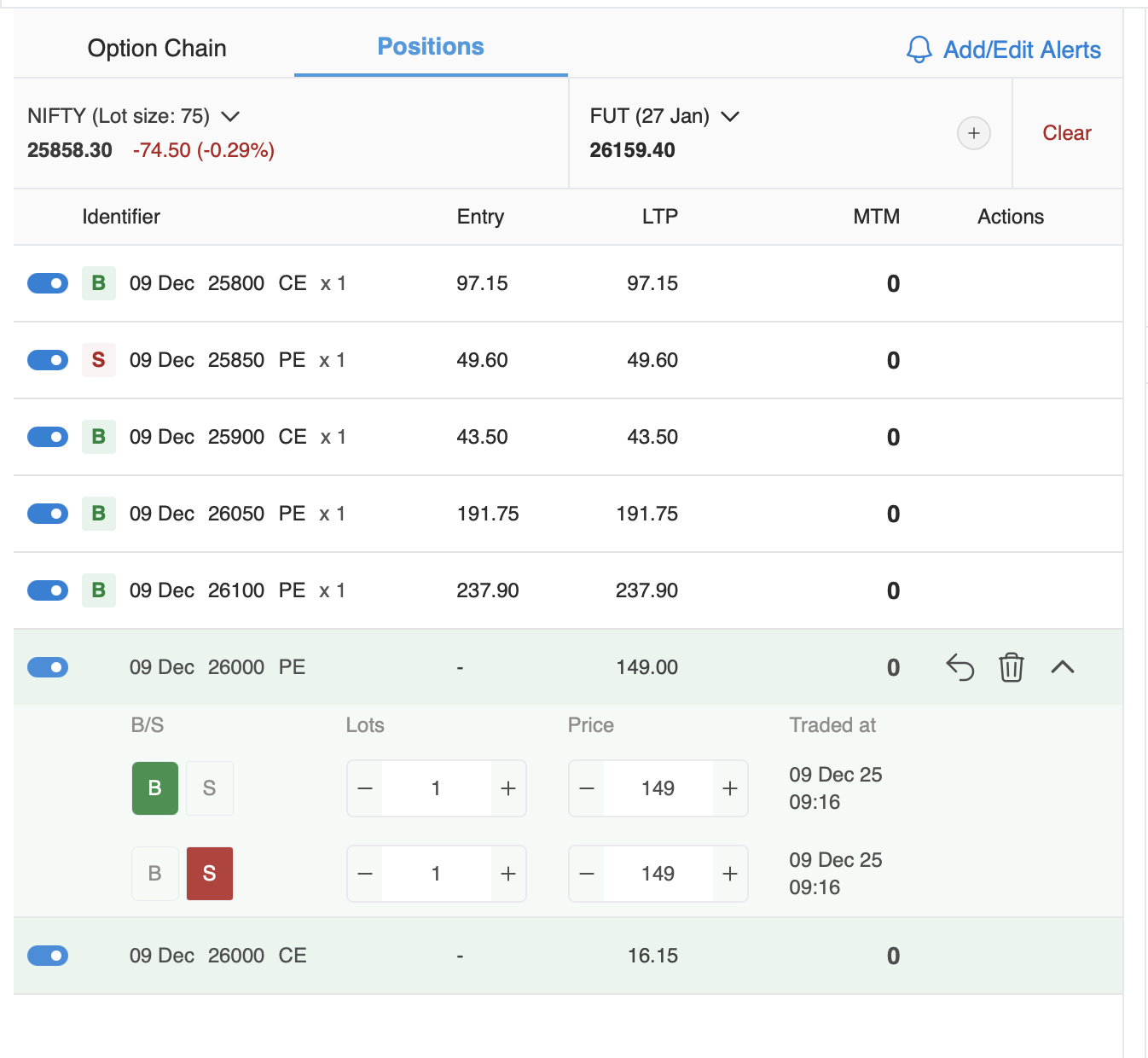Increase price in the Buy row
1148x1058 pixels.
point(730,788)
